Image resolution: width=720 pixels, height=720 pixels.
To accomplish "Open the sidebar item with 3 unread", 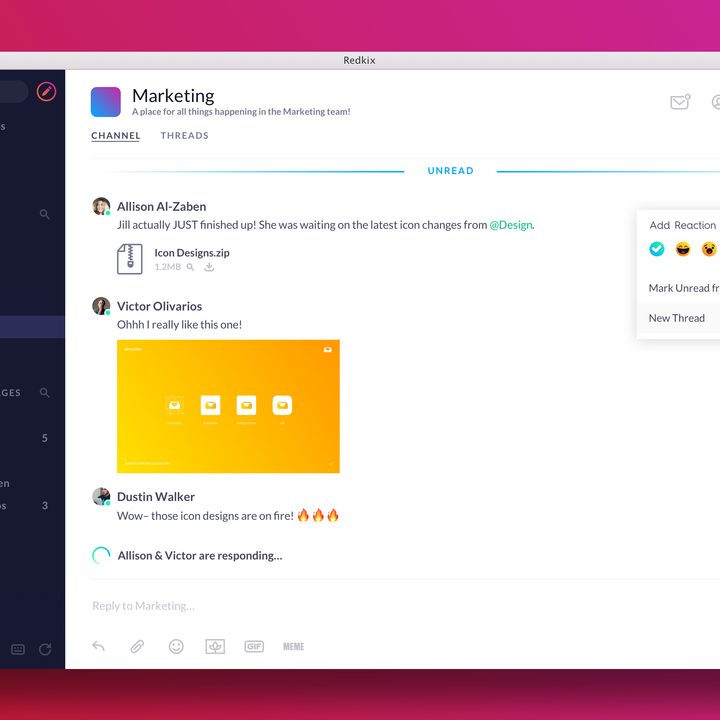I will 32,506.
